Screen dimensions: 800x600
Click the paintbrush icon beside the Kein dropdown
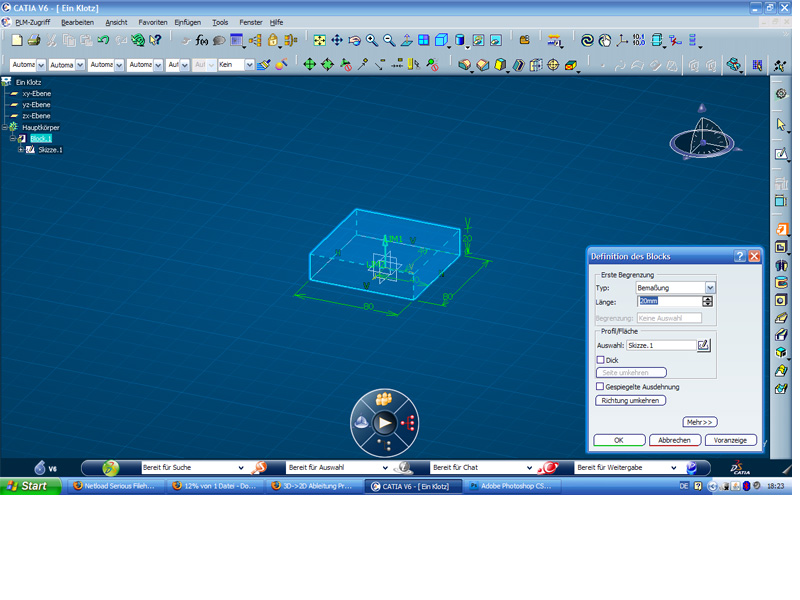point(263,65)
